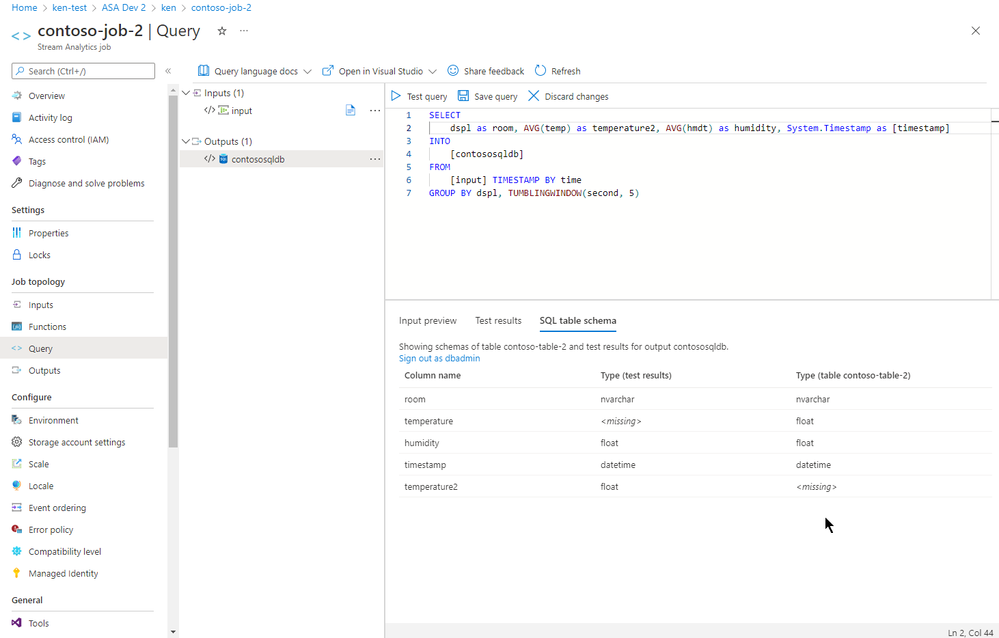Click the Tags icon in the sidebar

pyautogui.click(x=17, y=161)
